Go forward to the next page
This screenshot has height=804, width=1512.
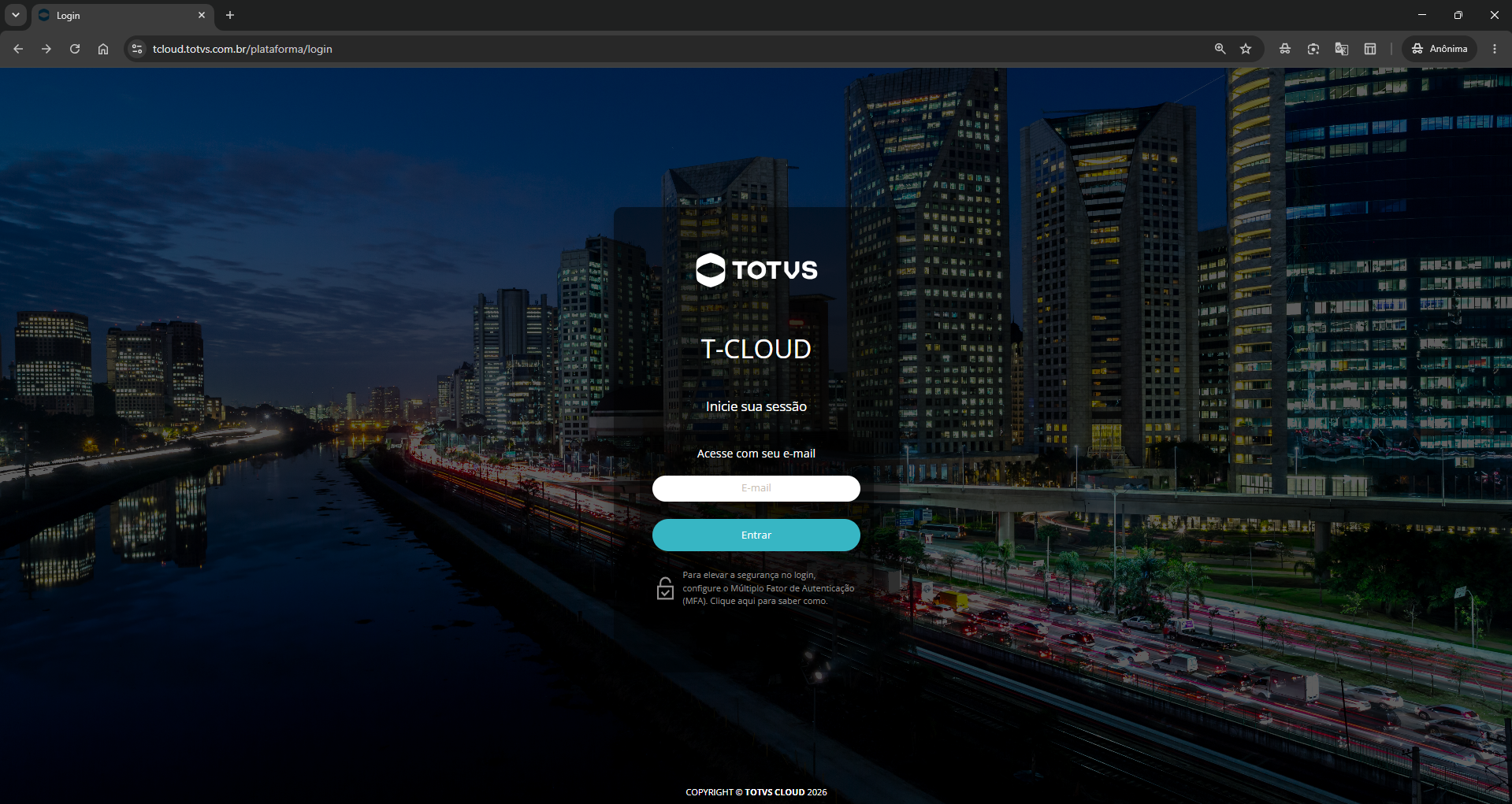(x=46, y=49)
